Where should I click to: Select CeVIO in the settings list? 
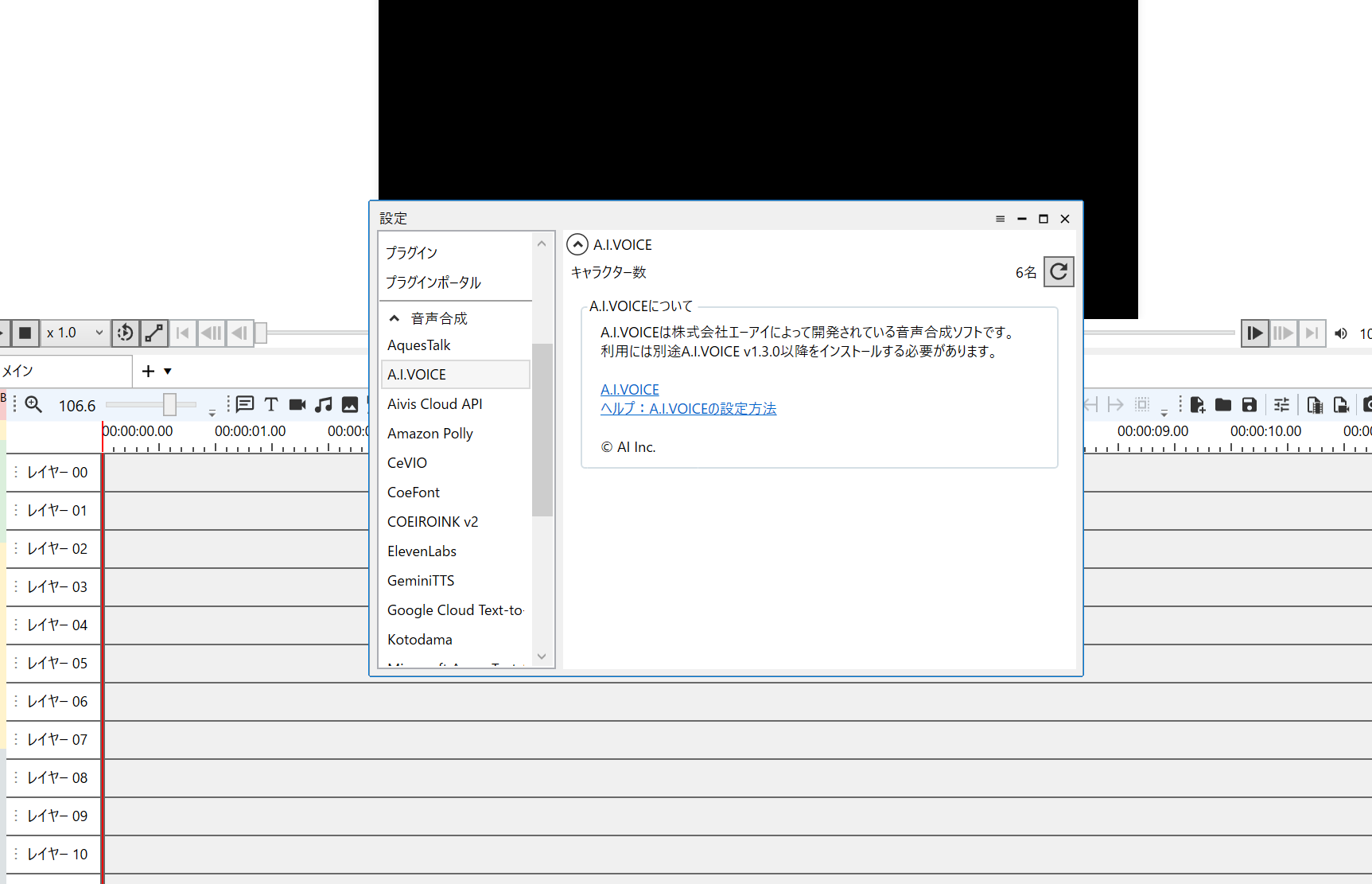[407, 463]
